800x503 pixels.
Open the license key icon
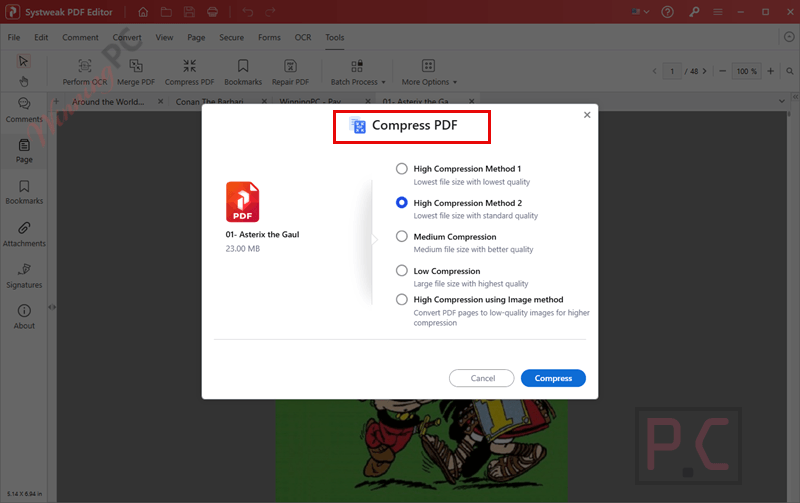[x=694, y=12]
